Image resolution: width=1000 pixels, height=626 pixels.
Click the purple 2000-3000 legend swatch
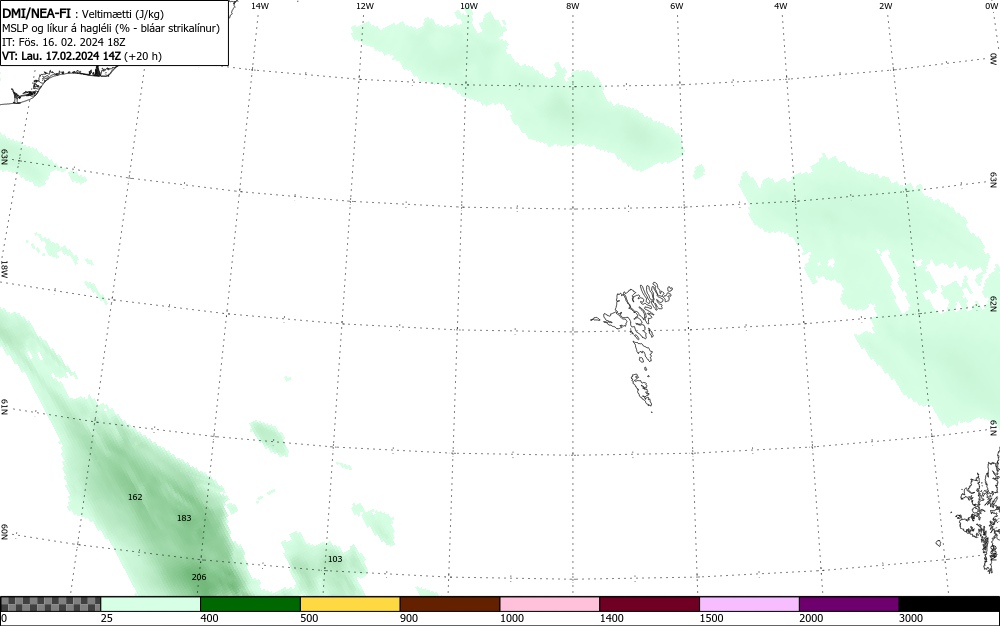(x=849, y=604)
